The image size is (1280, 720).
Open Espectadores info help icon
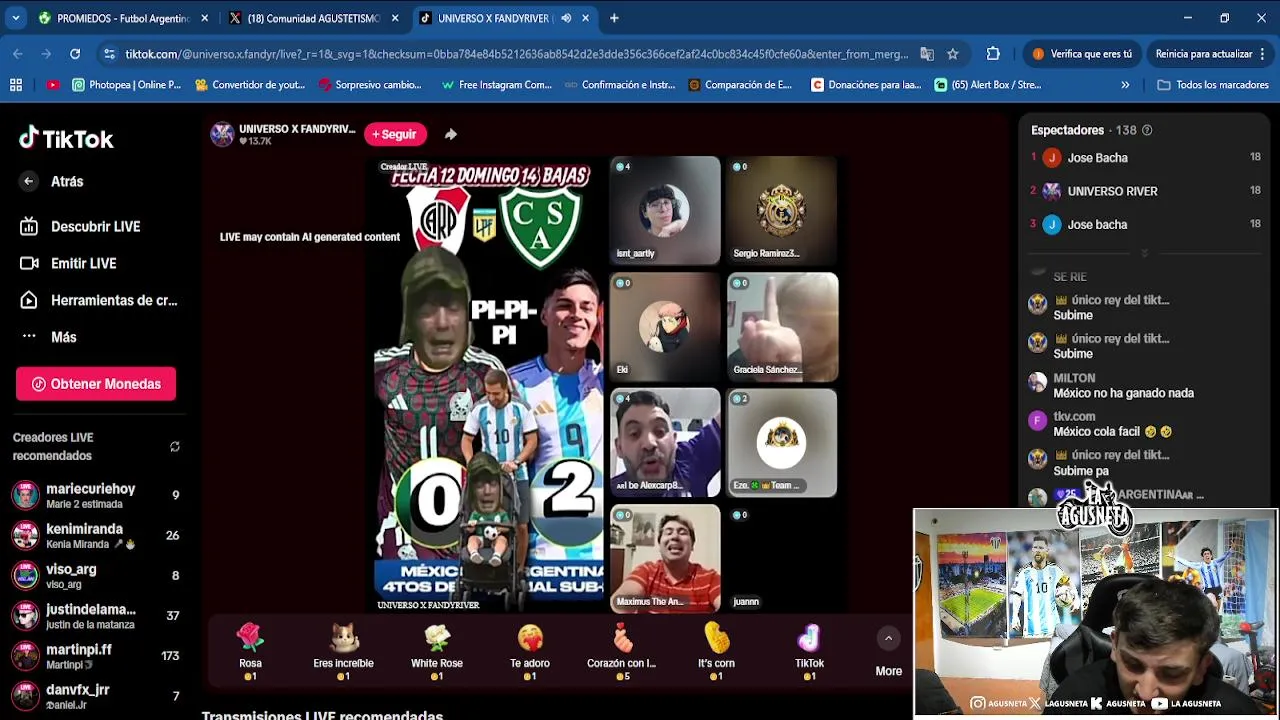coord(1147,130)
